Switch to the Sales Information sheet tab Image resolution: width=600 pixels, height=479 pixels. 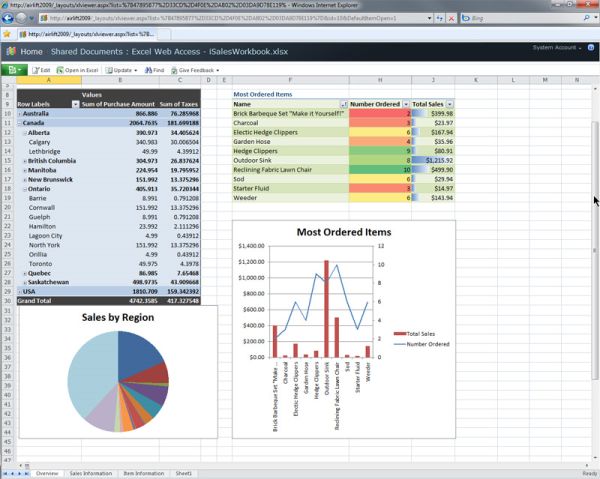coord(91,473)
